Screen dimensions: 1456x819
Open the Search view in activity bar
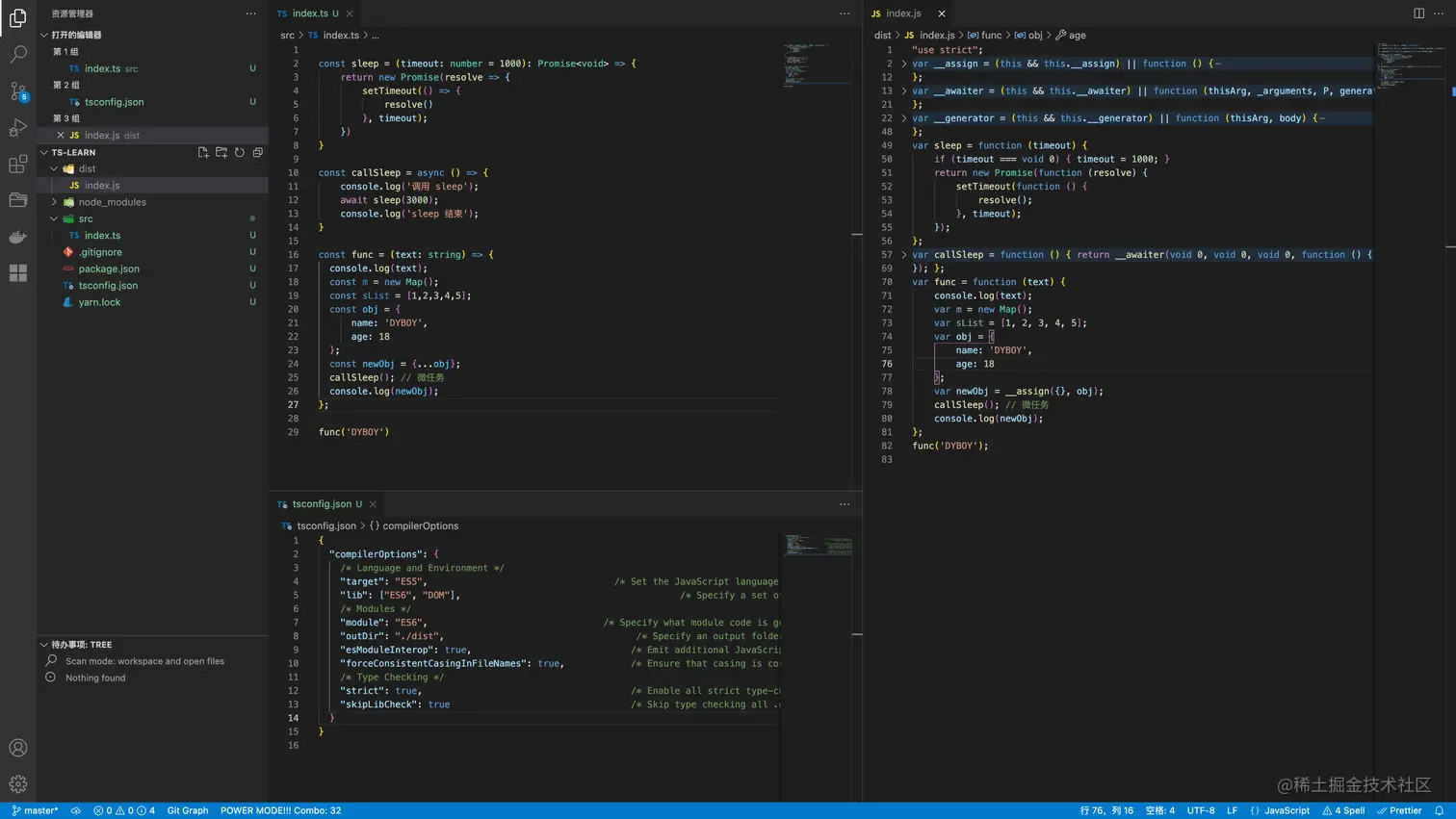pyautogui.click(x=17, y=55)
